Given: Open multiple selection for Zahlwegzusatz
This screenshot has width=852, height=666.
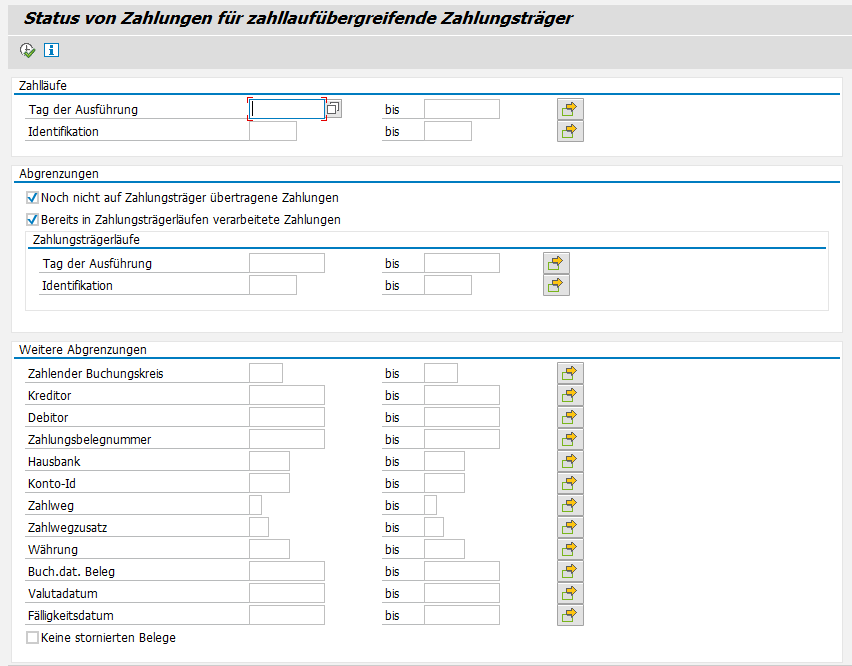Looking at the screenshot, I should click(570, 527).
